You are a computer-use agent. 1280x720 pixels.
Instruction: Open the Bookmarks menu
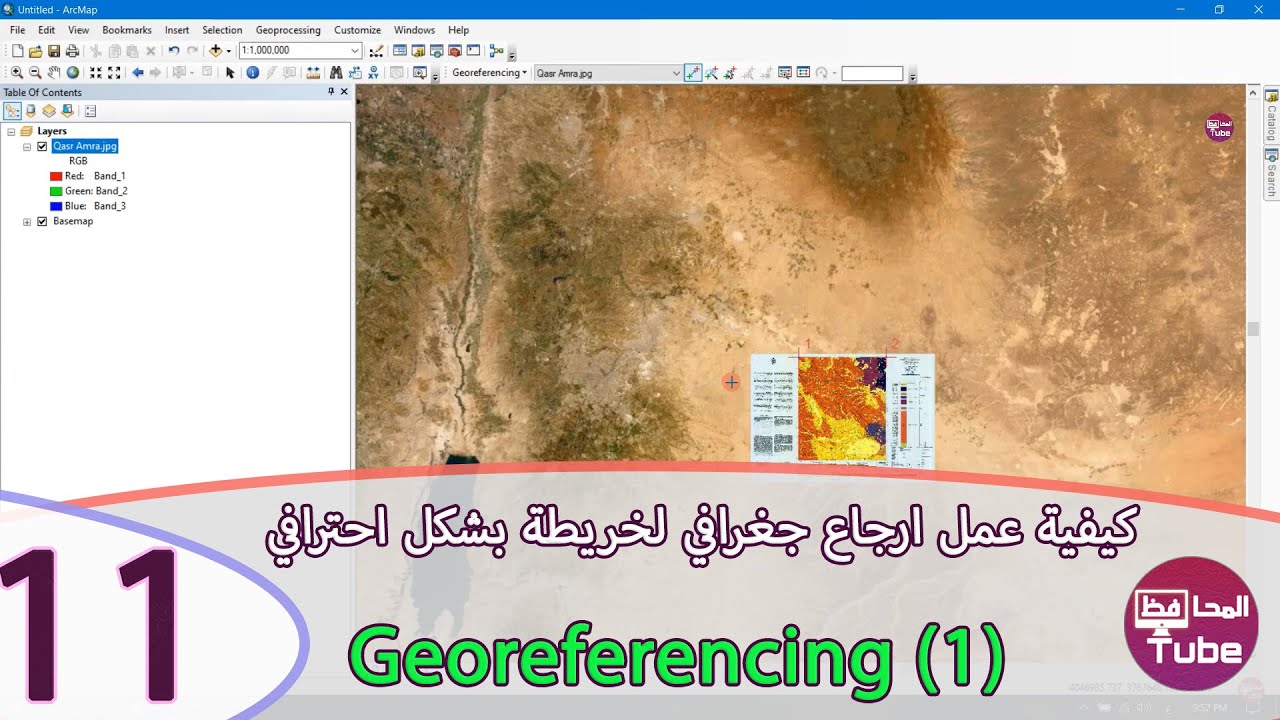pyautogui.click(x=127, y=30)
